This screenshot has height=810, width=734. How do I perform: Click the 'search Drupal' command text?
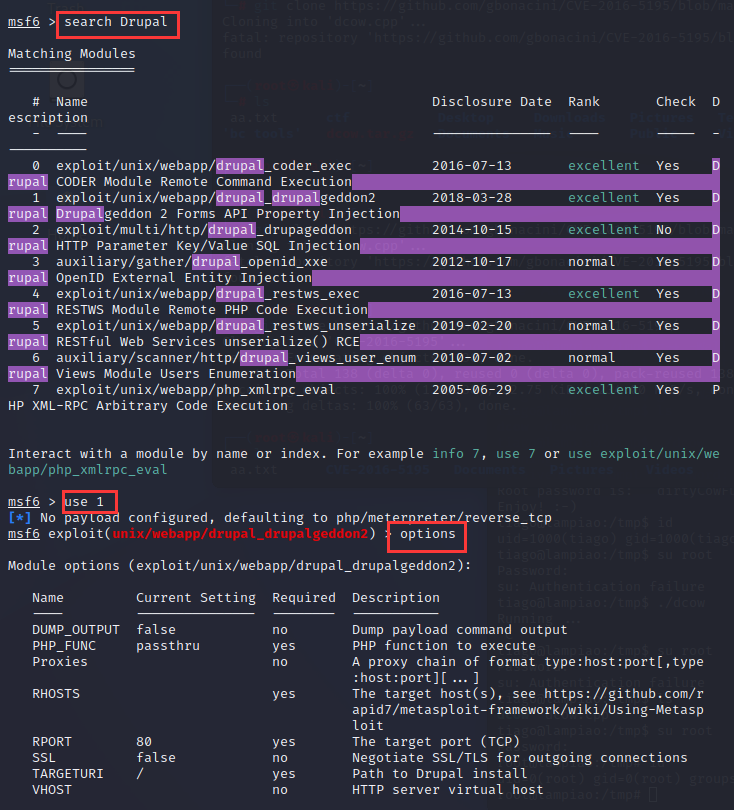pyautogui.click(x=116, y=22)
